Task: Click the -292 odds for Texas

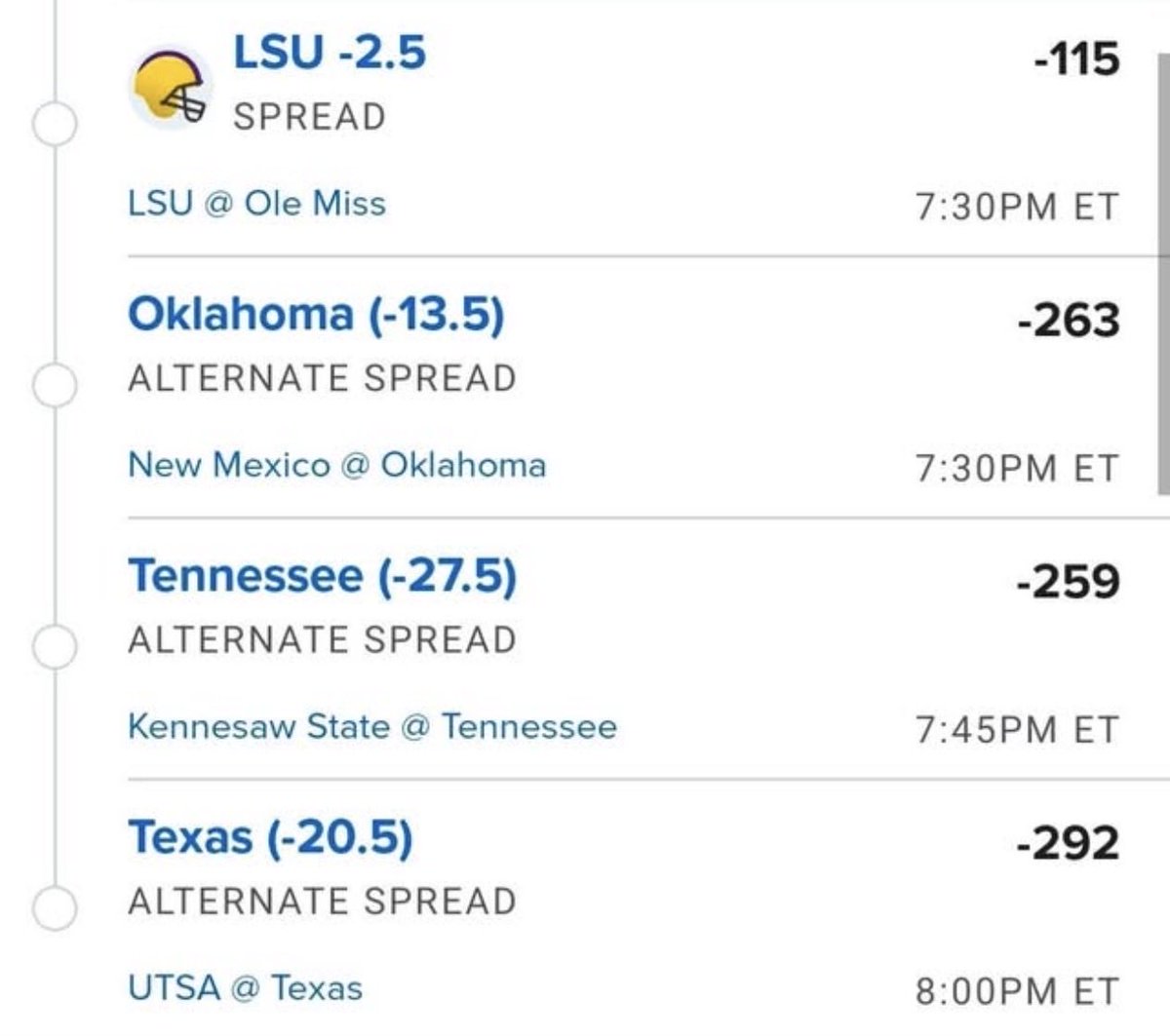Action: [1068, 843]
